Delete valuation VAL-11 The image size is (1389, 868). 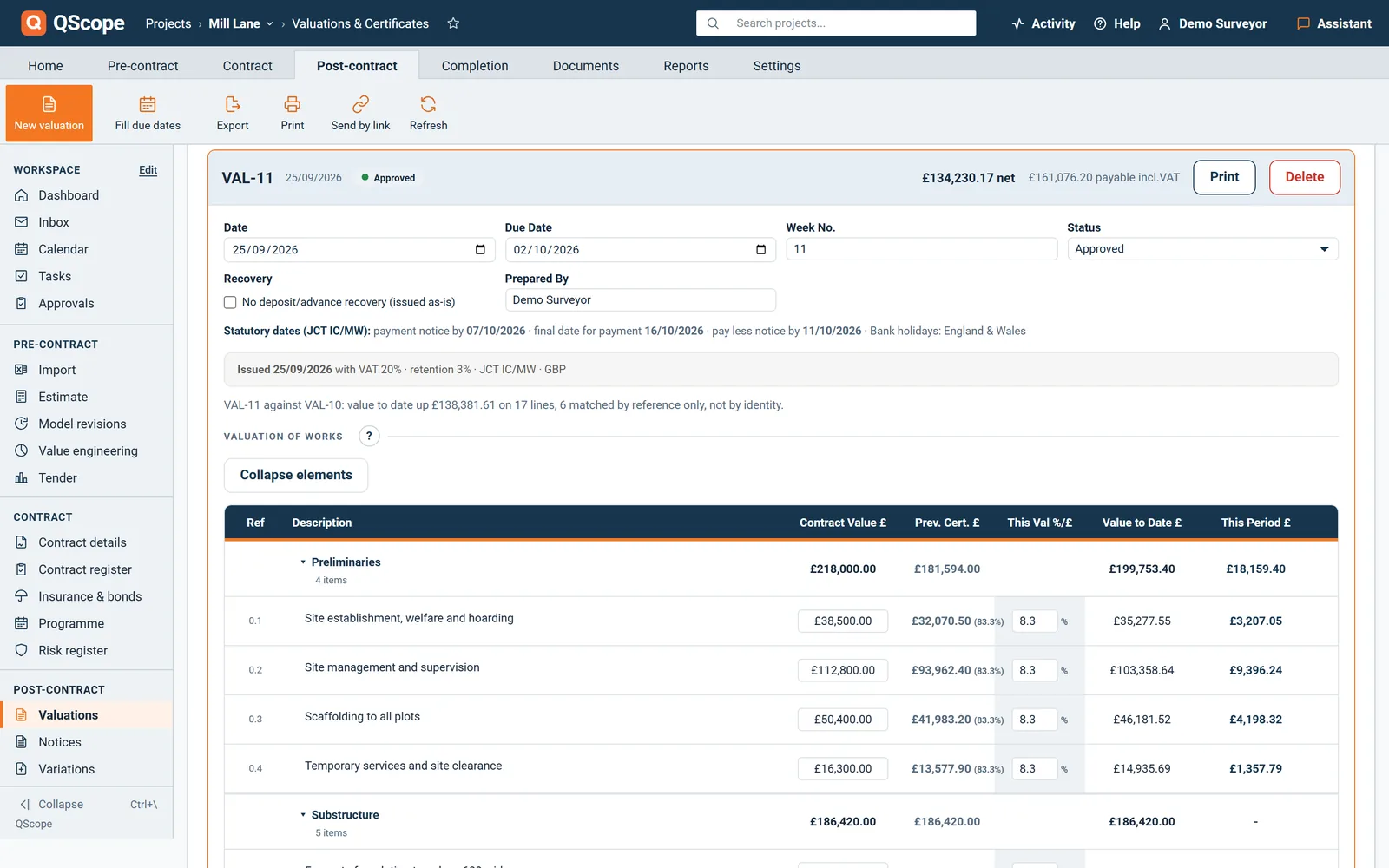(x=1304, y=177)
